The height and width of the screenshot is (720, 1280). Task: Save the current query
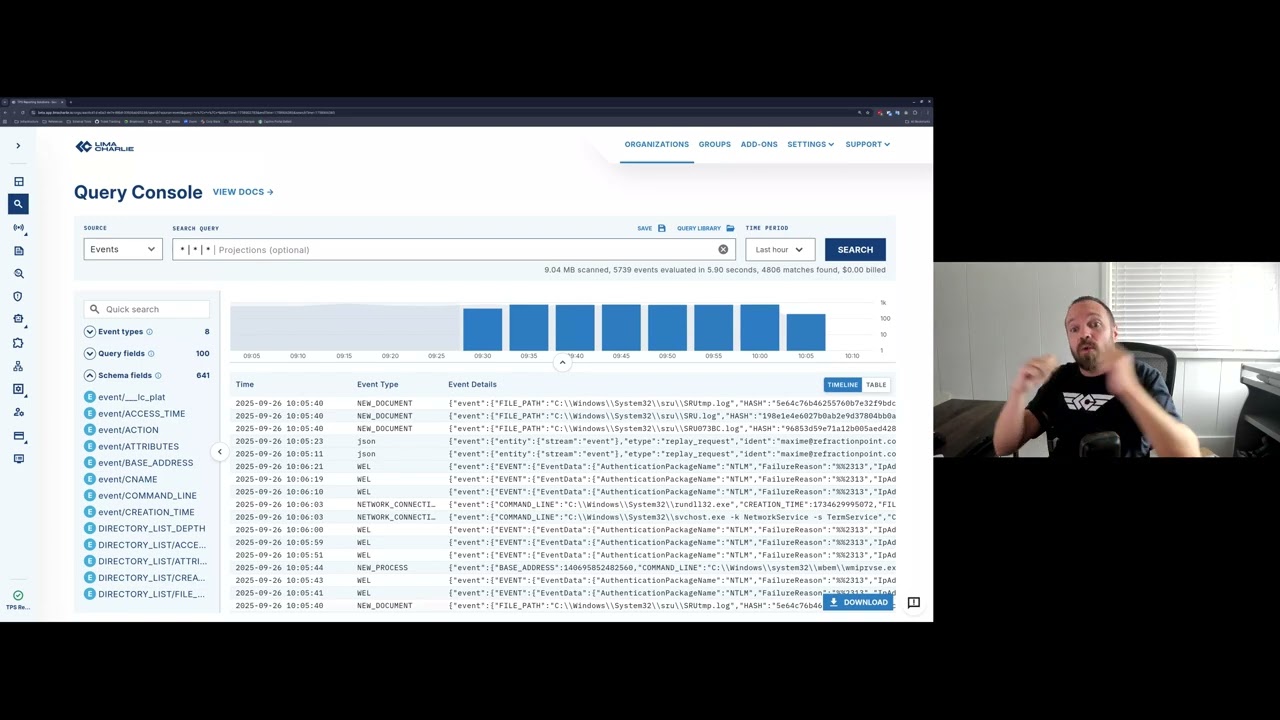(651, 228)
